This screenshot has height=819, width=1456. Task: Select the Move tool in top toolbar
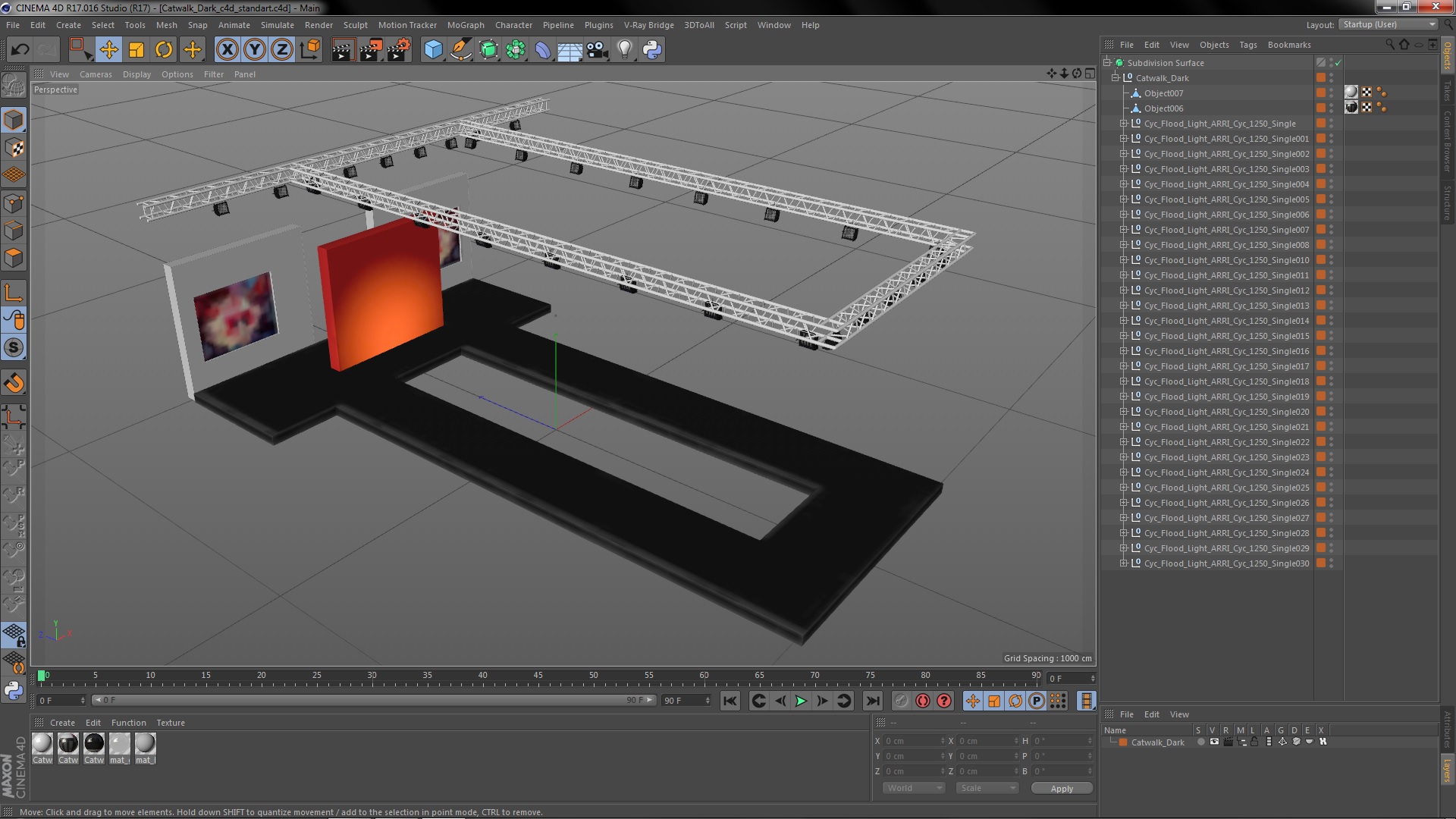[x=108, y=50]
